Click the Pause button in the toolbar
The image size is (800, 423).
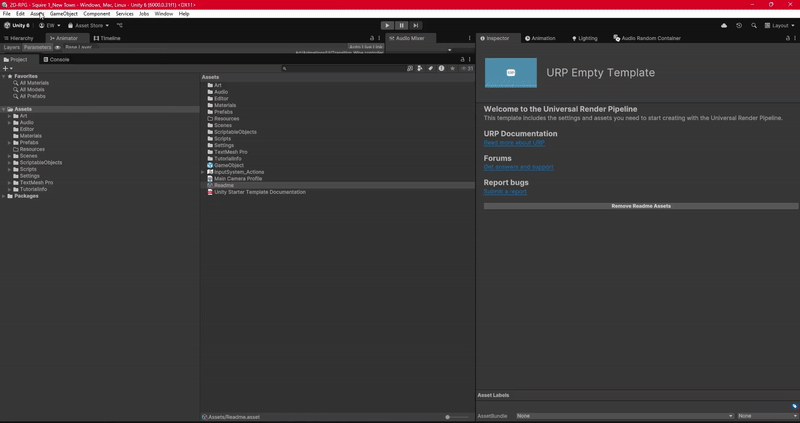click(x=402, y=26)
